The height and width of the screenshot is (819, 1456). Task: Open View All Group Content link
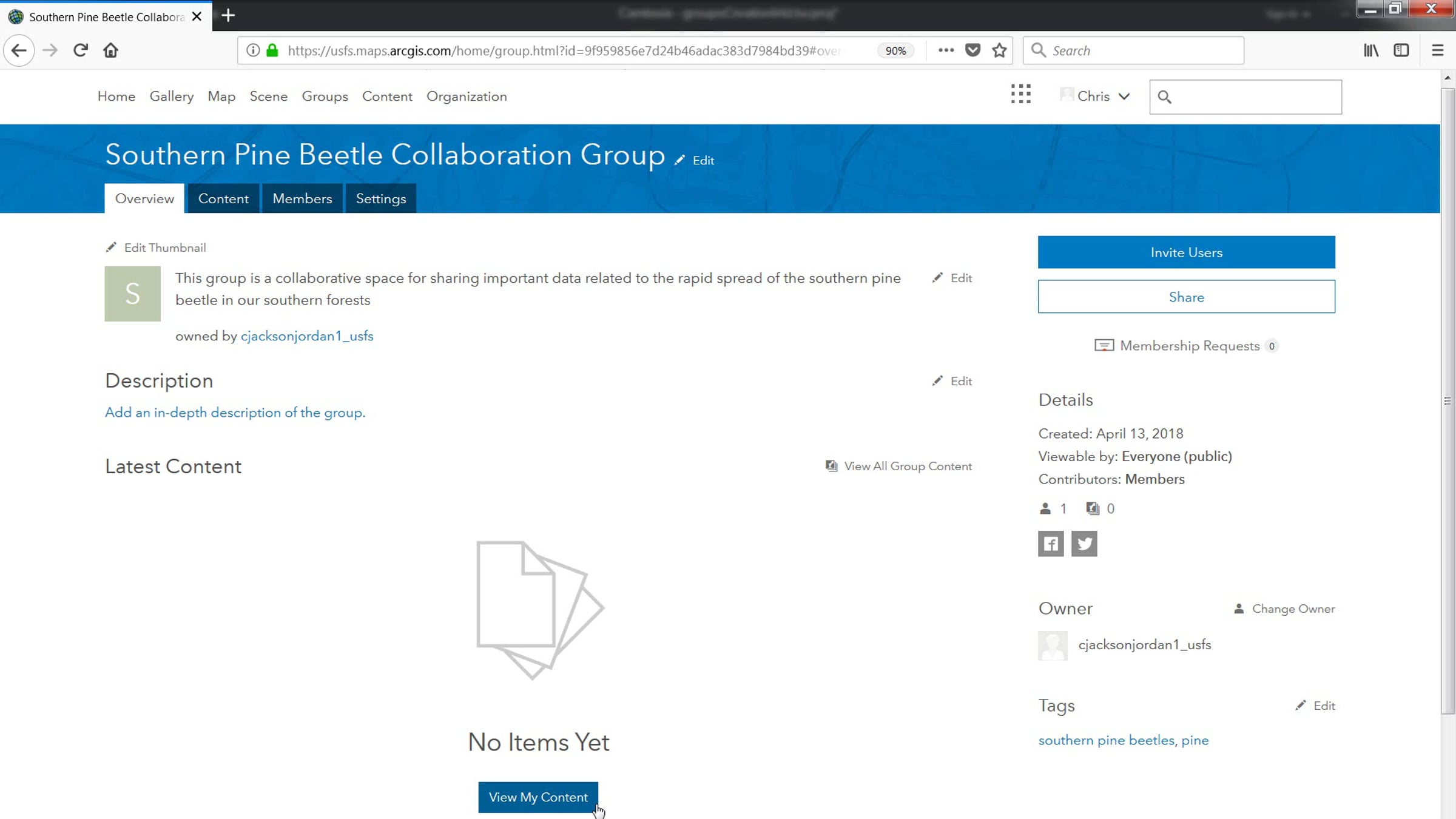point(898,466)
